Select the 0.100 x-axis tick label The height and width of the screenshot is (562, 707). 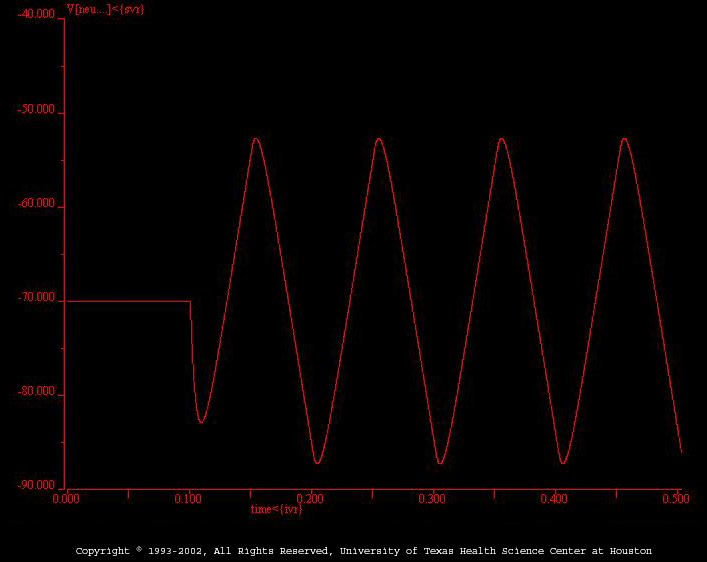189,497
